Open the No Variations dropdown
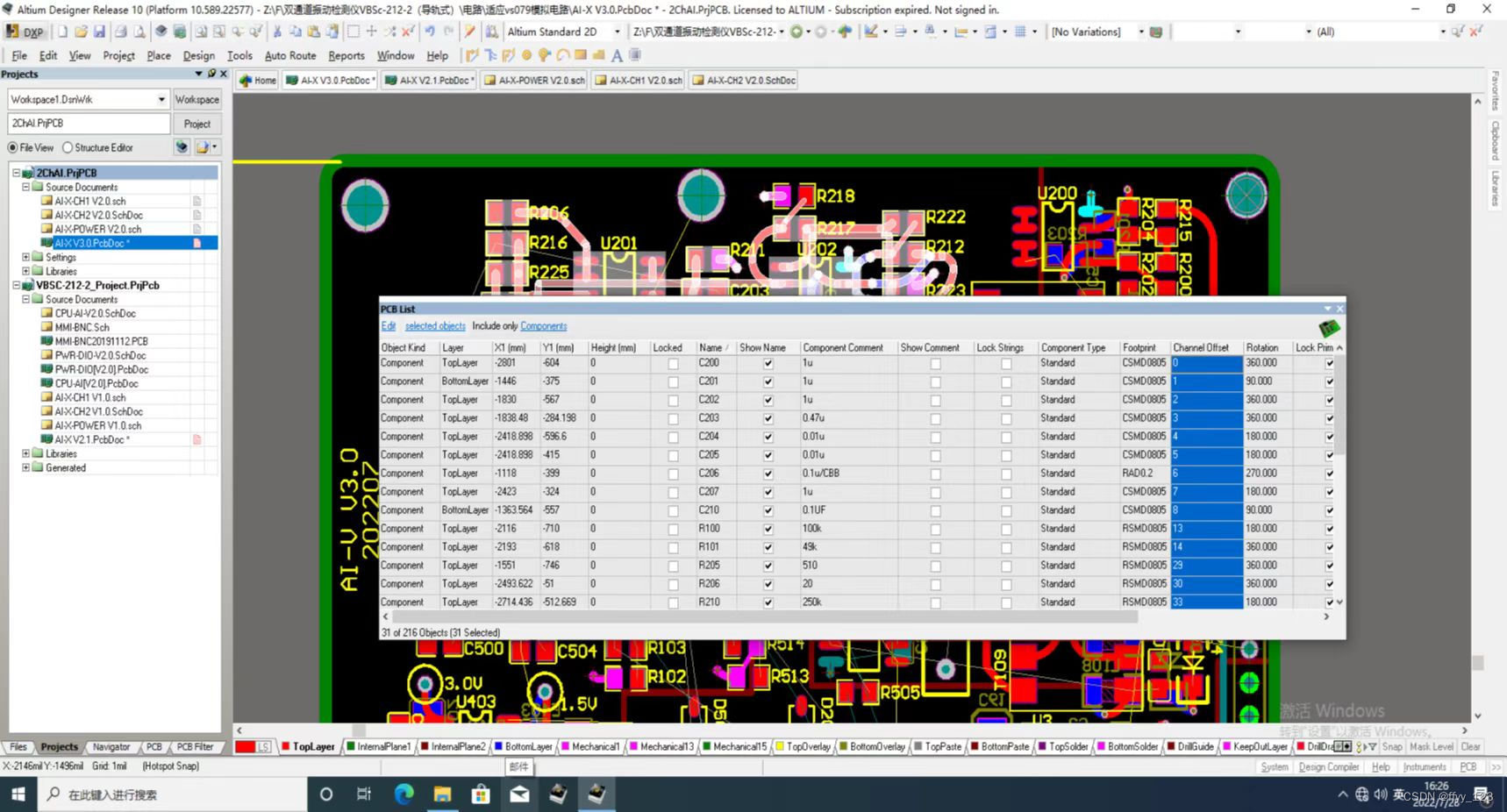The width and height of the screenshot is (1507, 812). pyautogui.click(x=1140, y=32)
